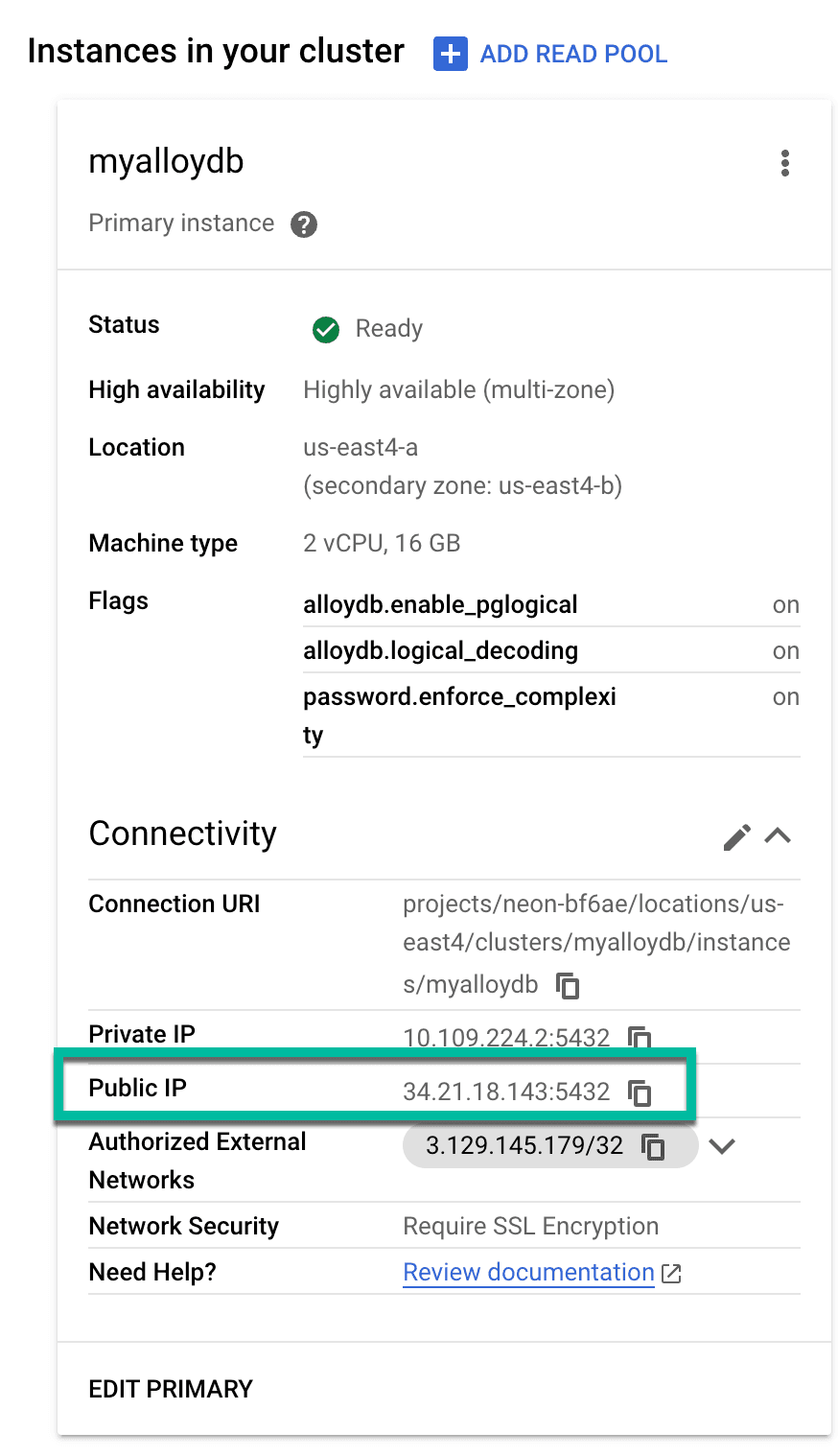Viewport: 838px width, 1456px height.
Task: Copy the Private IP address
Action: (640, 1037)
